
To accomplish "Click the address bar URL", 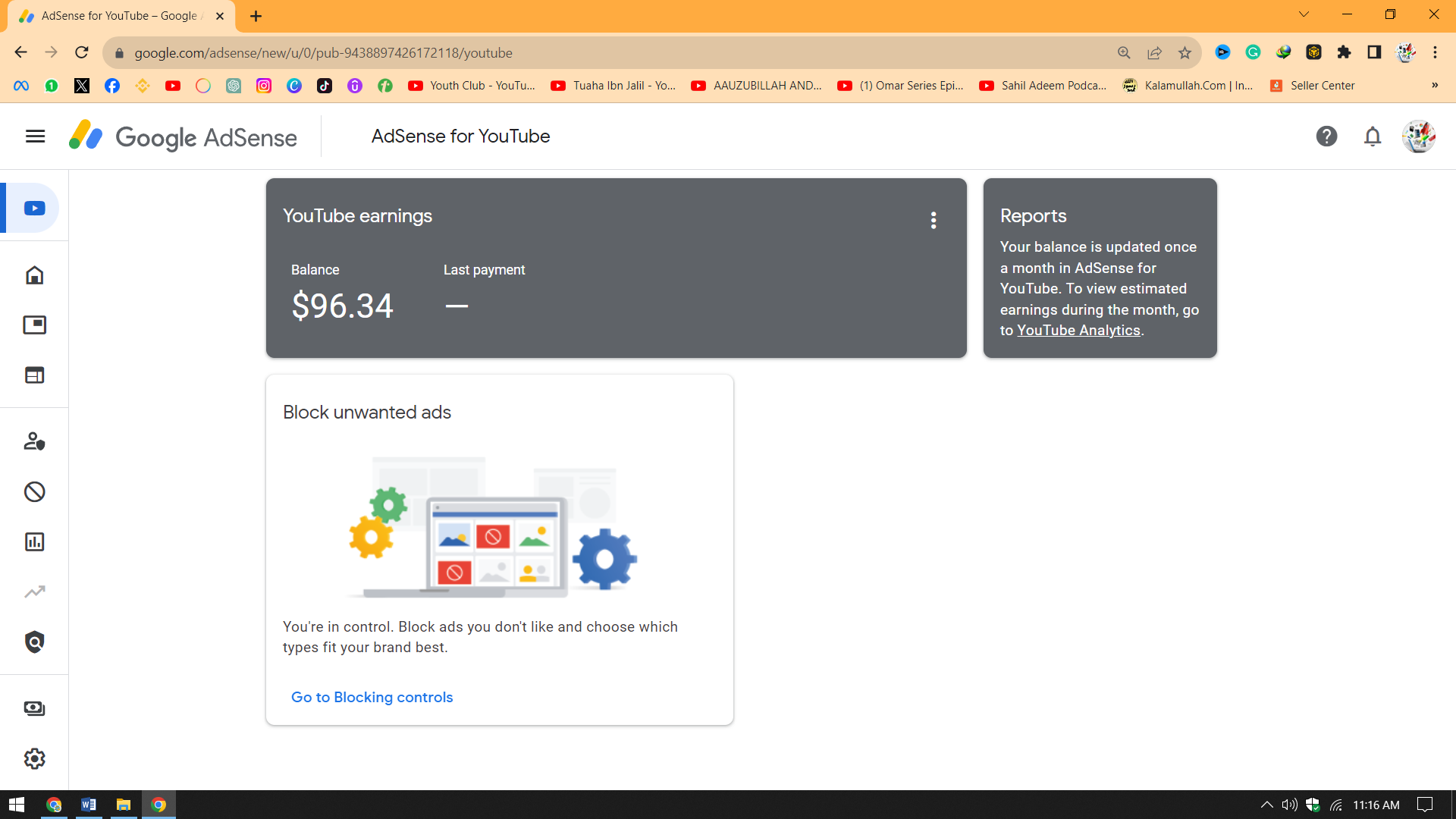I will coord(323,53).
